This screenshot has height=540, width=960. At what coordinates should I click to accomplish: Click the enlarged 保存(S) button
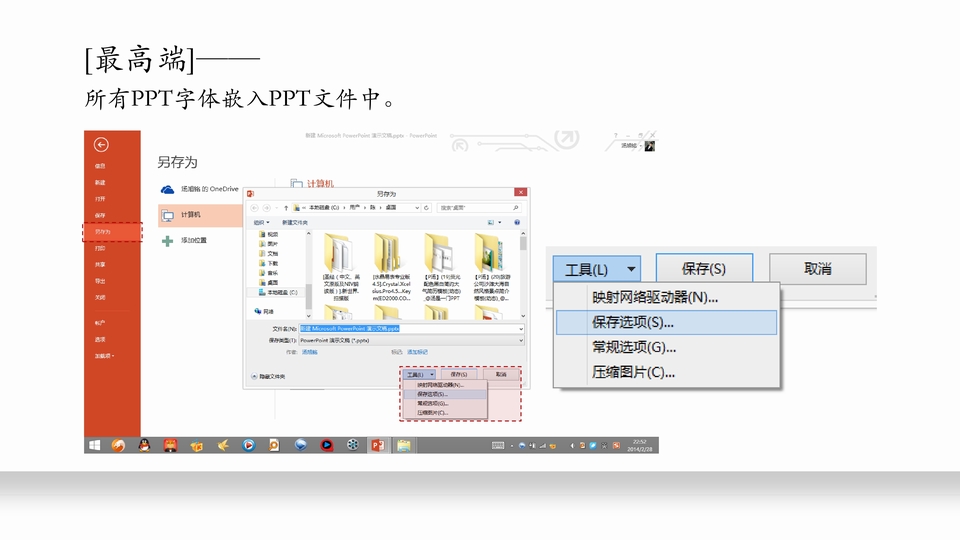coord(703,269)
